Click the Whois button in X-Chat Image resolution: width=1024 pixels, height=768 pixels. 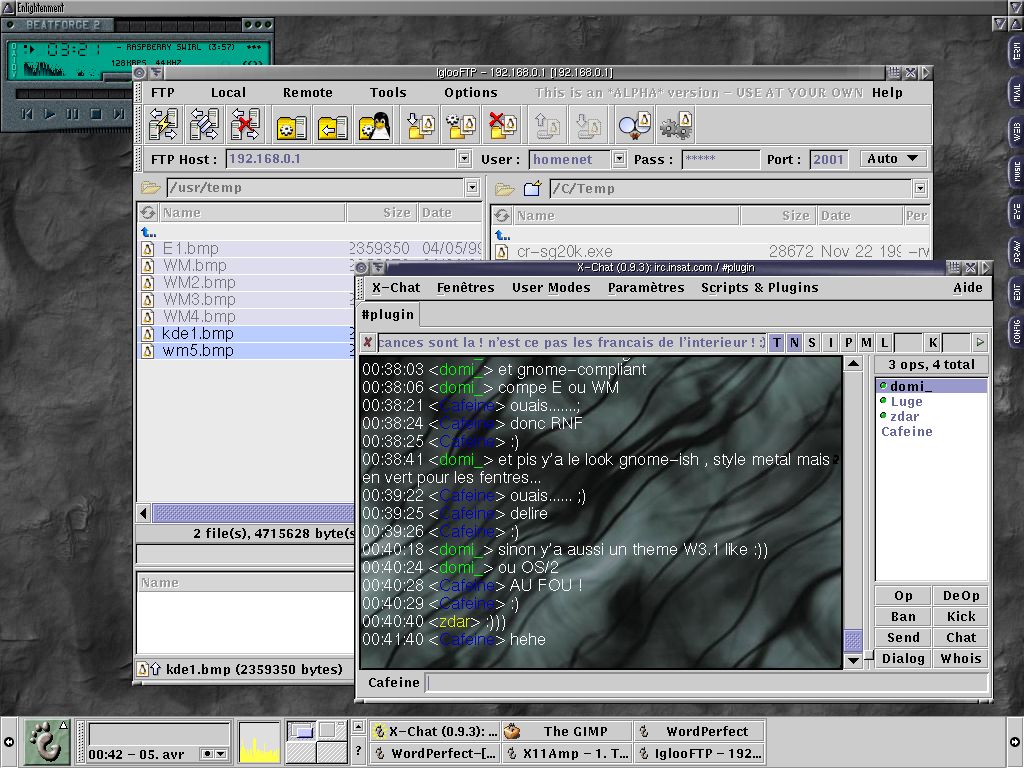coord(961,658)
